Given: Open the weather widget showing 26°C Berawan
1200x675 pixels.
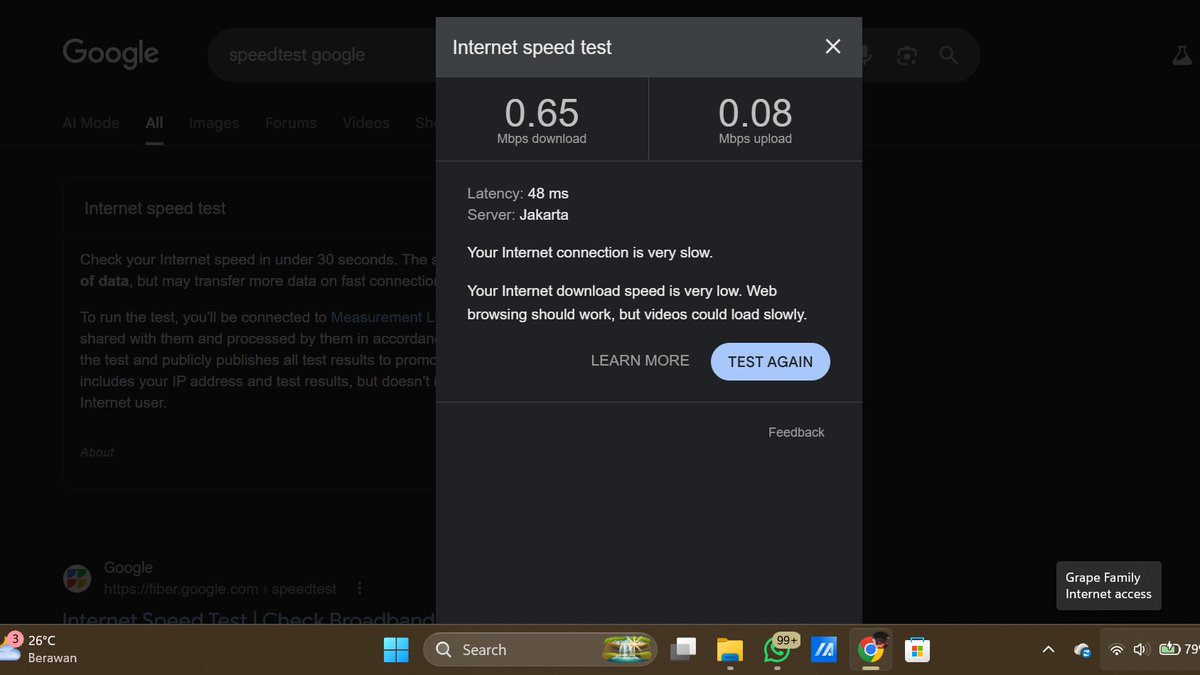Looking at the screenshot, I should [42, 649].
